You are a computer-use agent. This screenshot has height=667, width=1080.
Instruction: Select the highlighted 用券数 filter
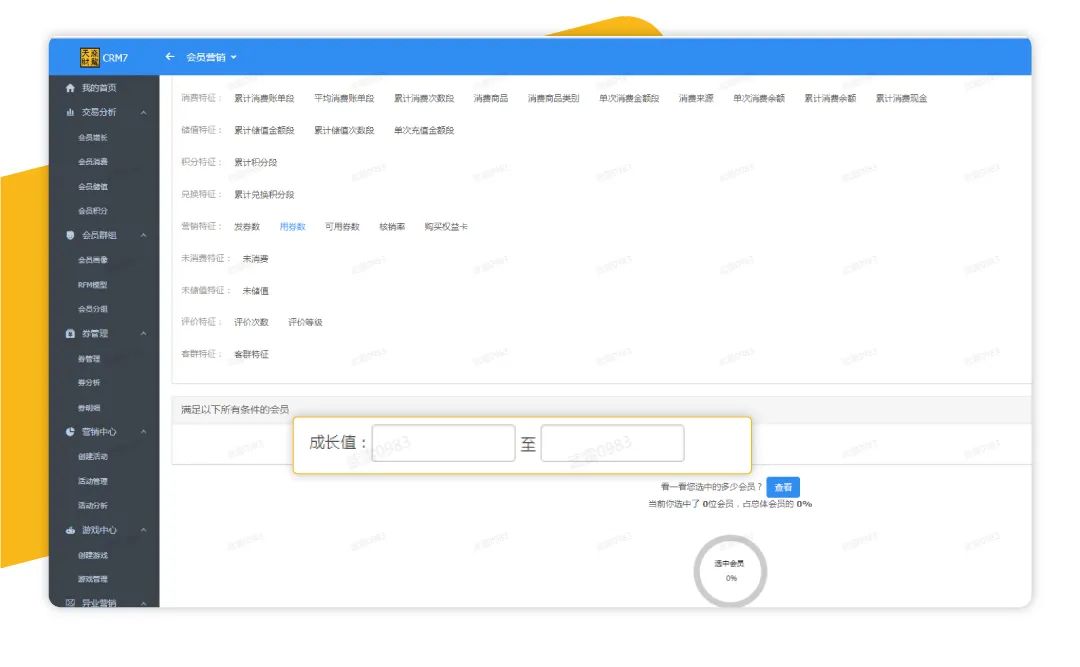point(292,227)
